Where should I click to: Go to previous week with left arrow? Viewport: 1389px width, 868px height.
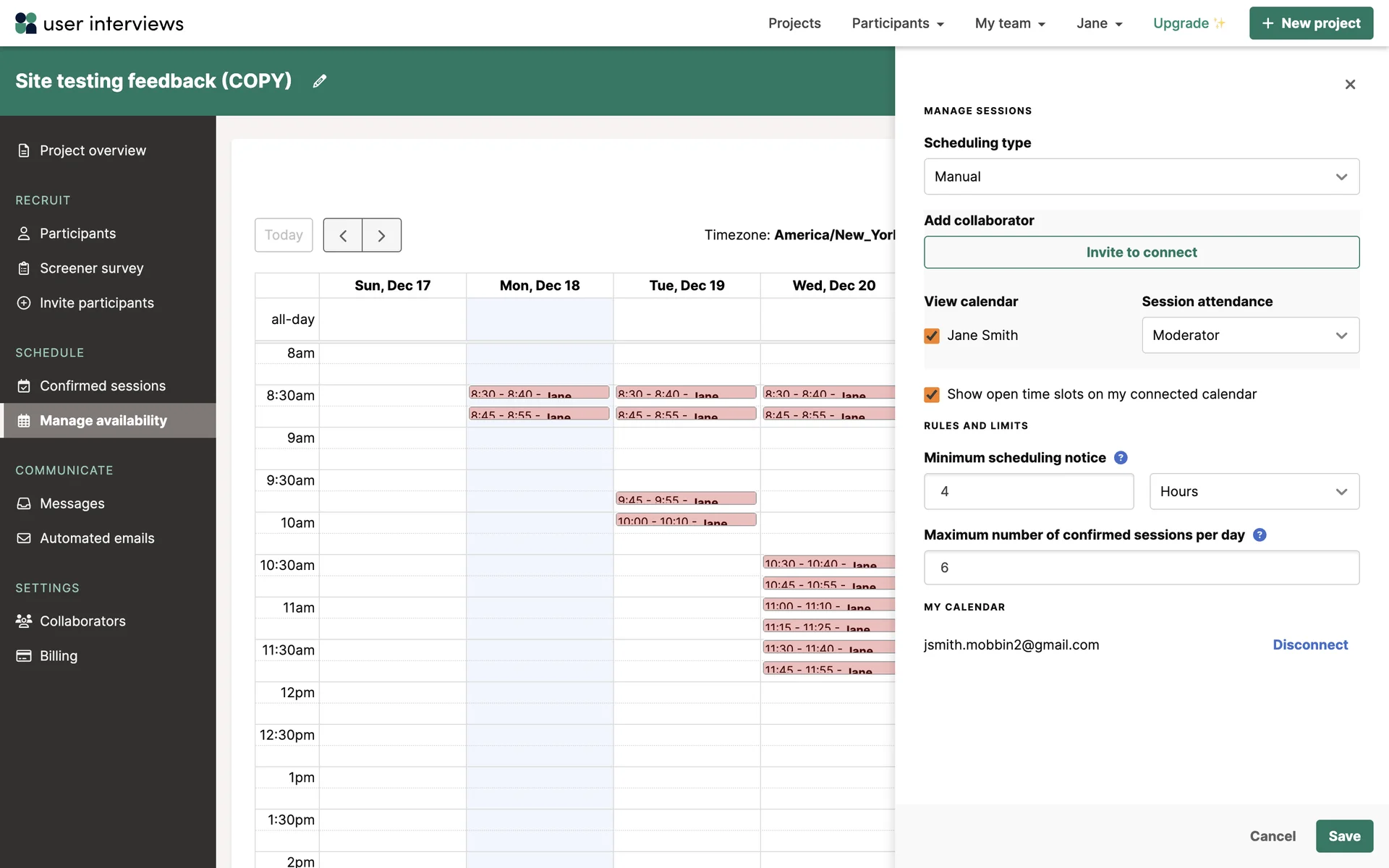(343, 235)
